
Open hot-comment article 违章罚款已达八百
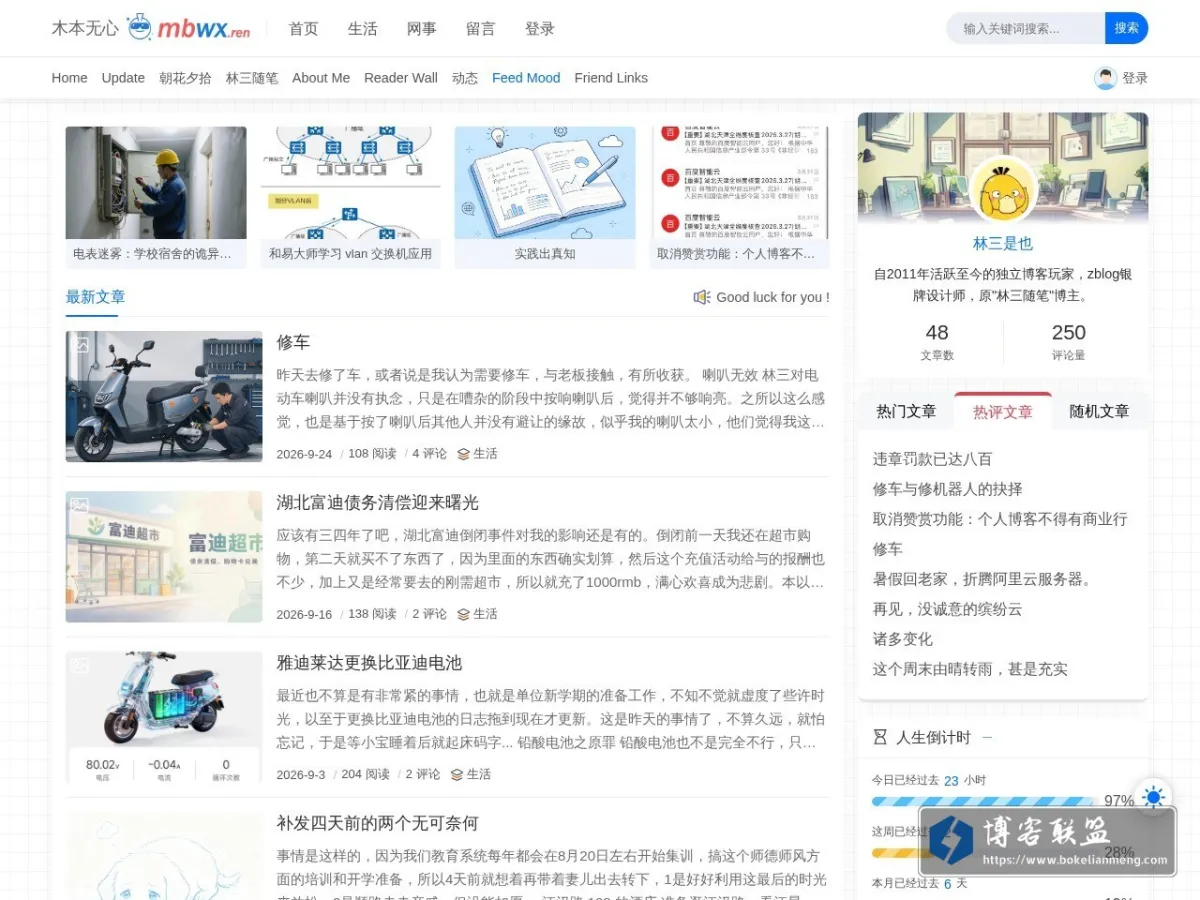pos(932,459)
